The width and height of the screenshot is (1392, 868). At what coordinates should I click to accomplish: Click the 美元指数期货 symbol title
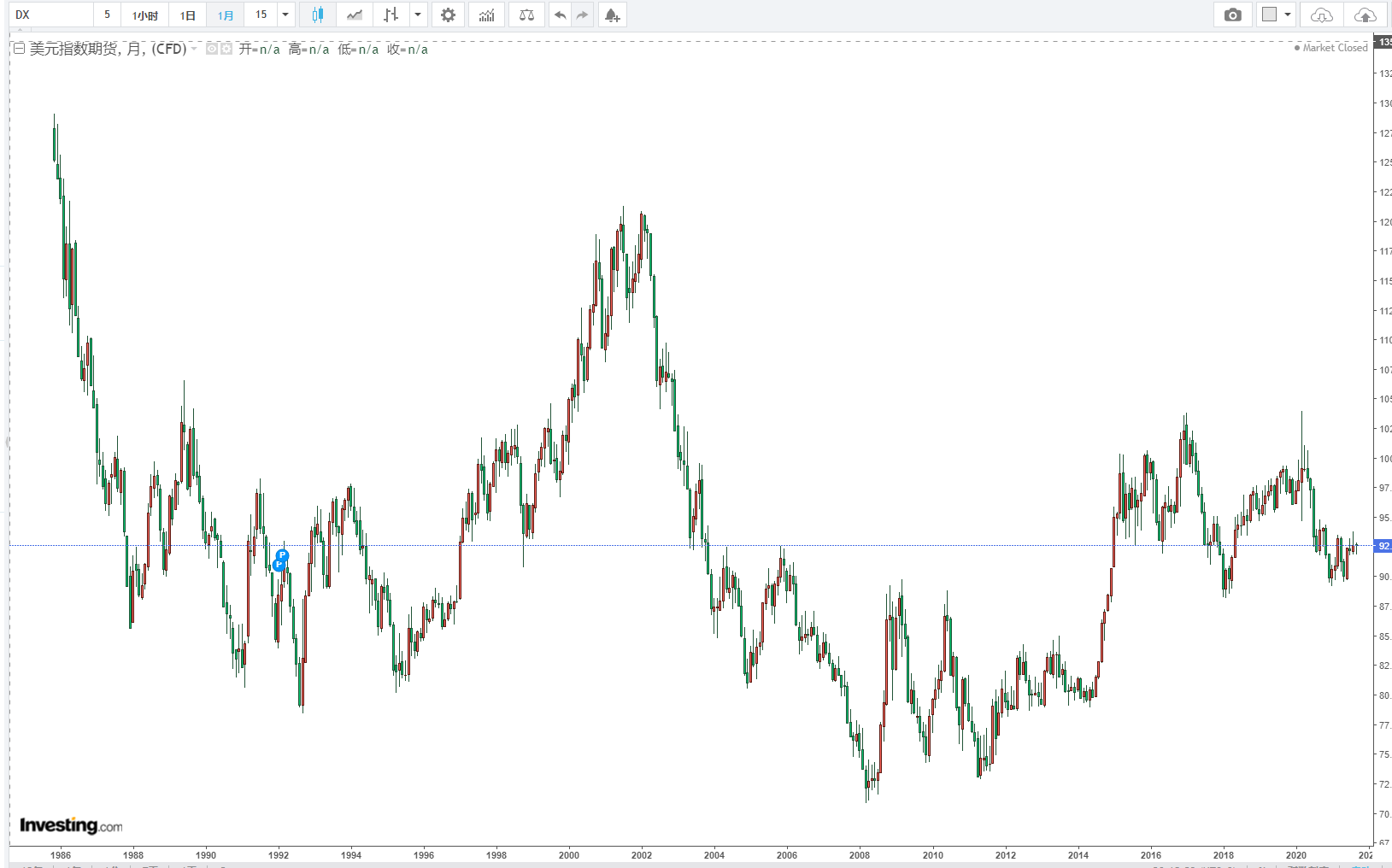point(74,49)
